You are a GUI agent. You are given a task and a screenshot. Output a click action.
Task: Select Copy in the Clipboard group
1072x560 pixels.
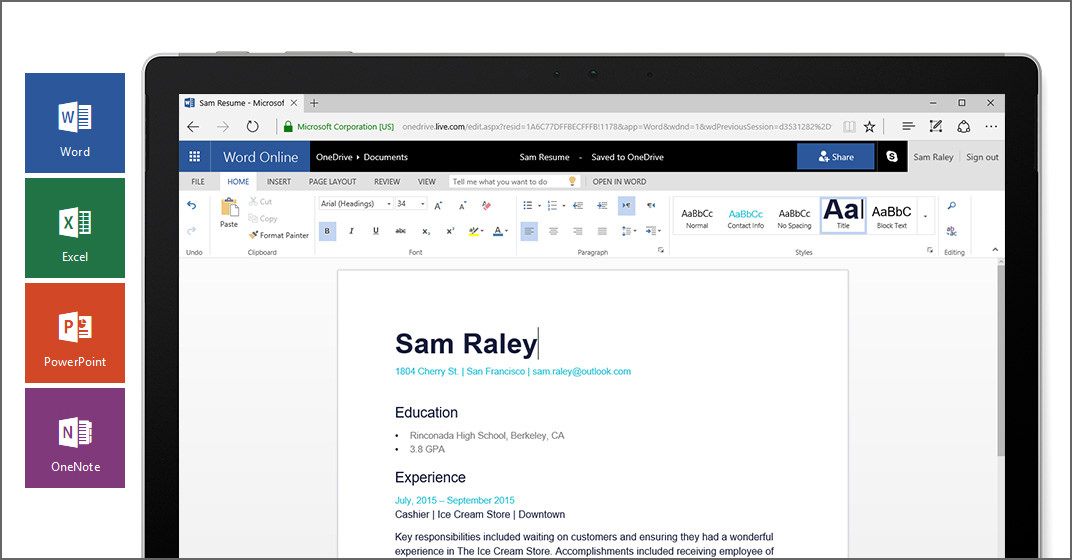pos(263,219)
